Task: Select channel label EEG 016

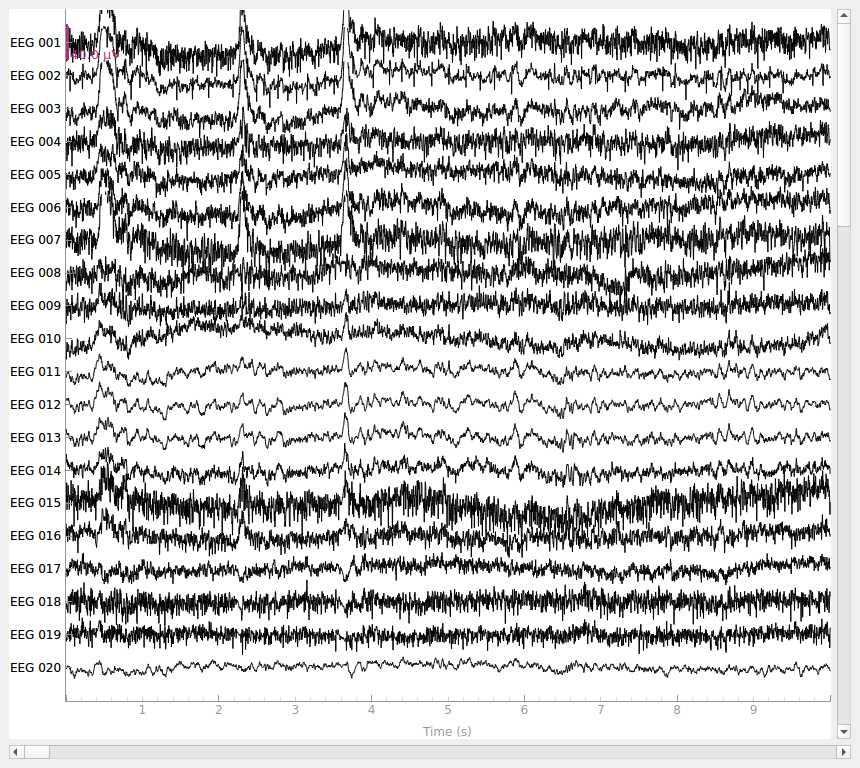Action: tap(36, 535)
